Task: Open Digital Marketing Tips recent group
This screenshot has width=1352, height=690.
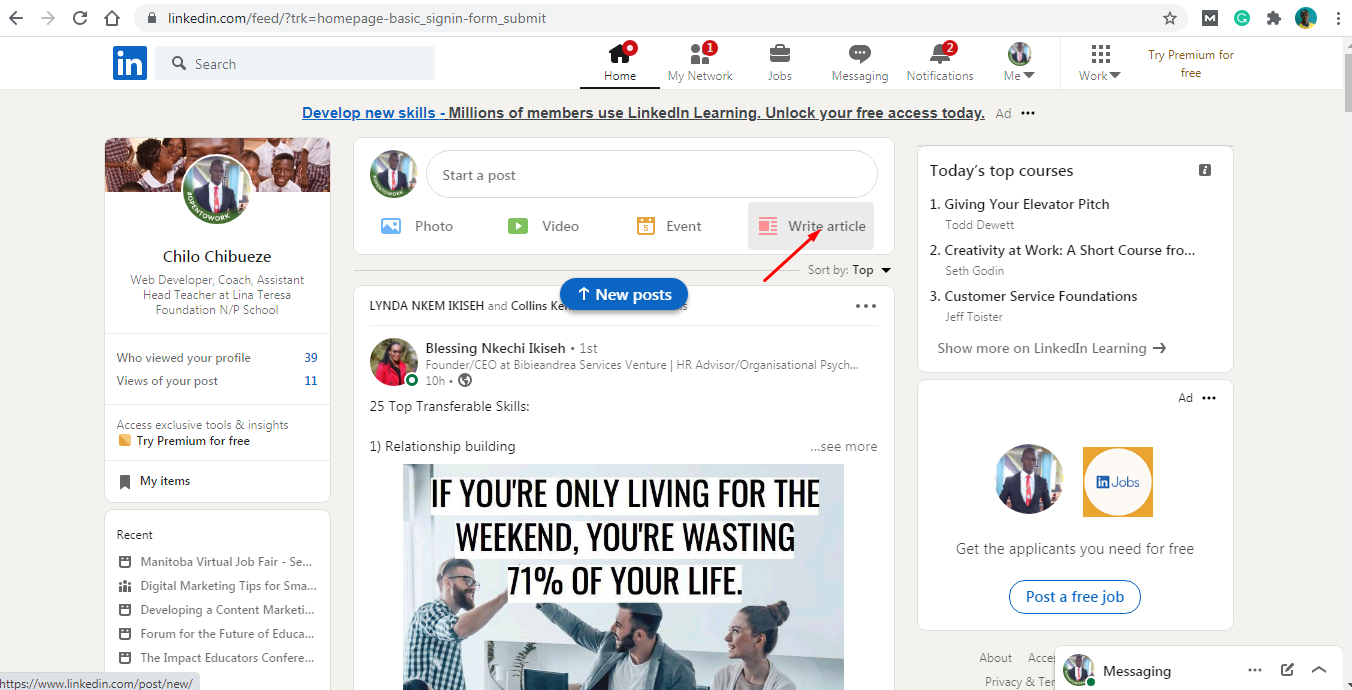Action: pos(216,586)
